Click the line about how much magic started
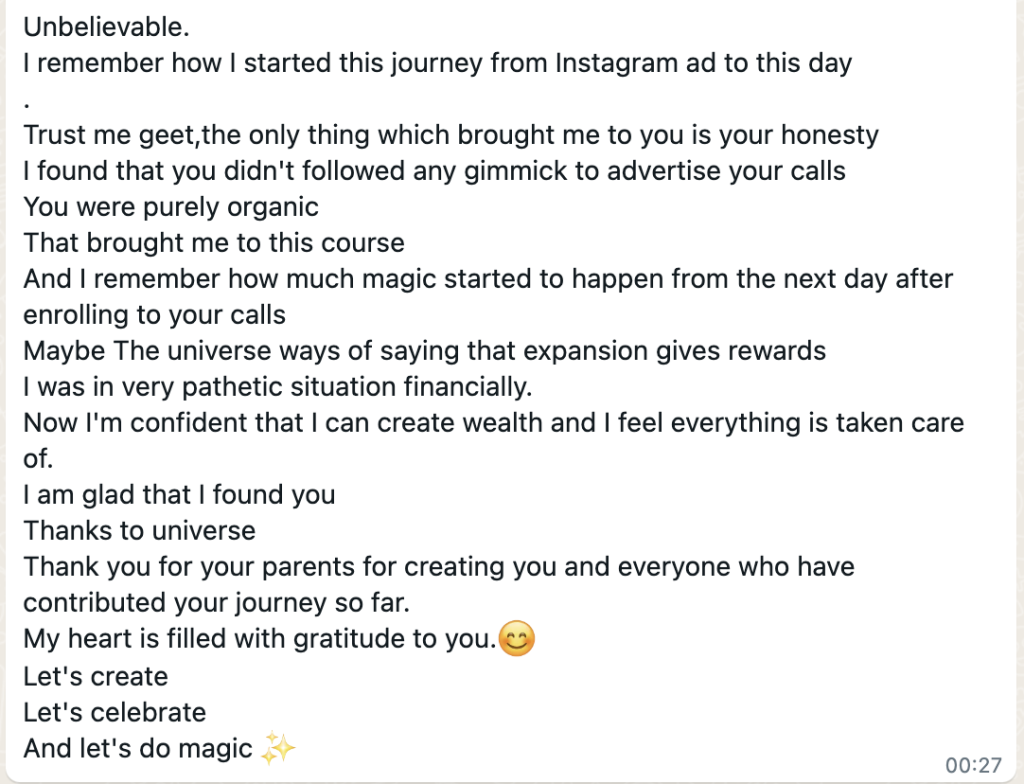The image size is (1024, 784). [488, 279]
